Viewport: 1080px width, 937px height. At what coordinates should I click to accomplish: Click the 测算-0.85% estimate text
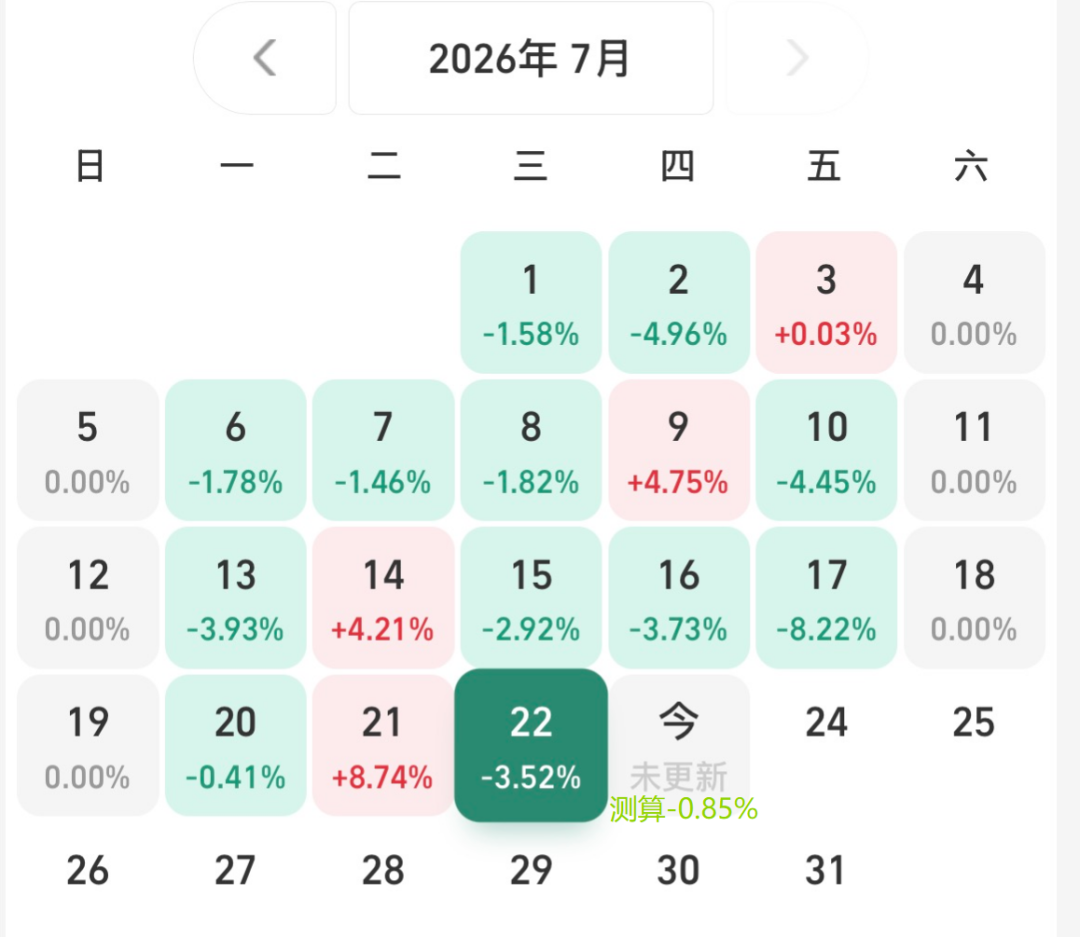point(683,809)
